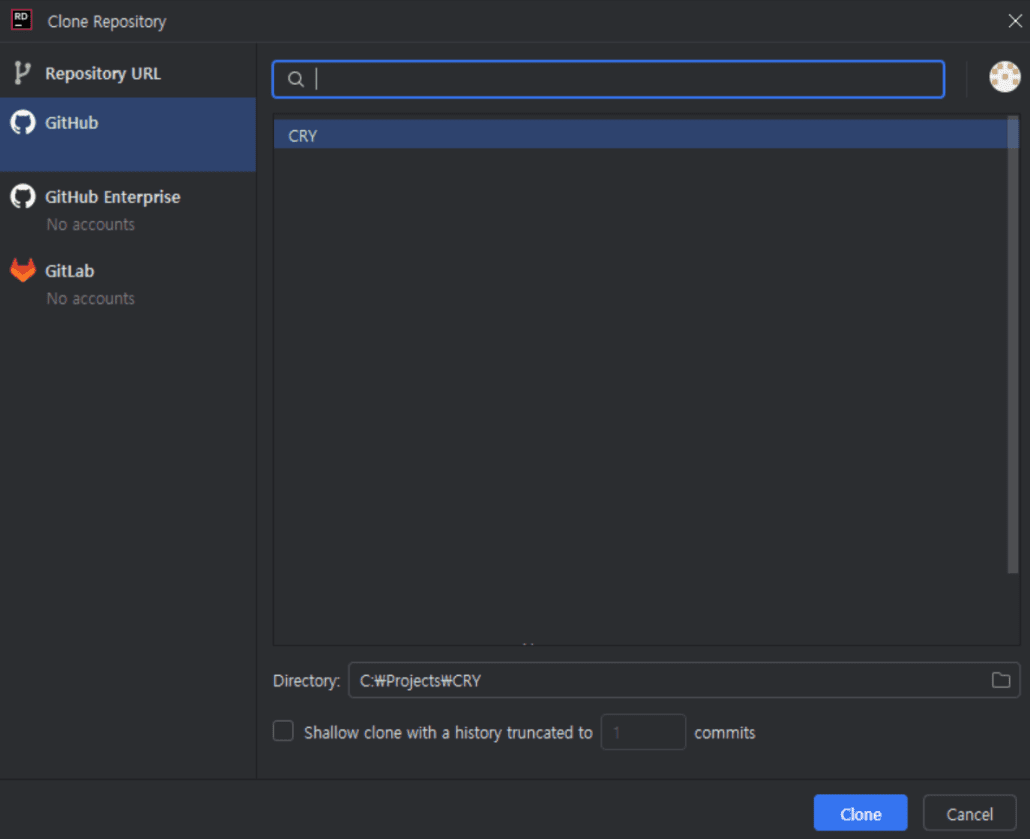Viewport: 1030px width, 839px height.
Task: Click the repository list vertical scrollbar
Action: point(1012,345)
